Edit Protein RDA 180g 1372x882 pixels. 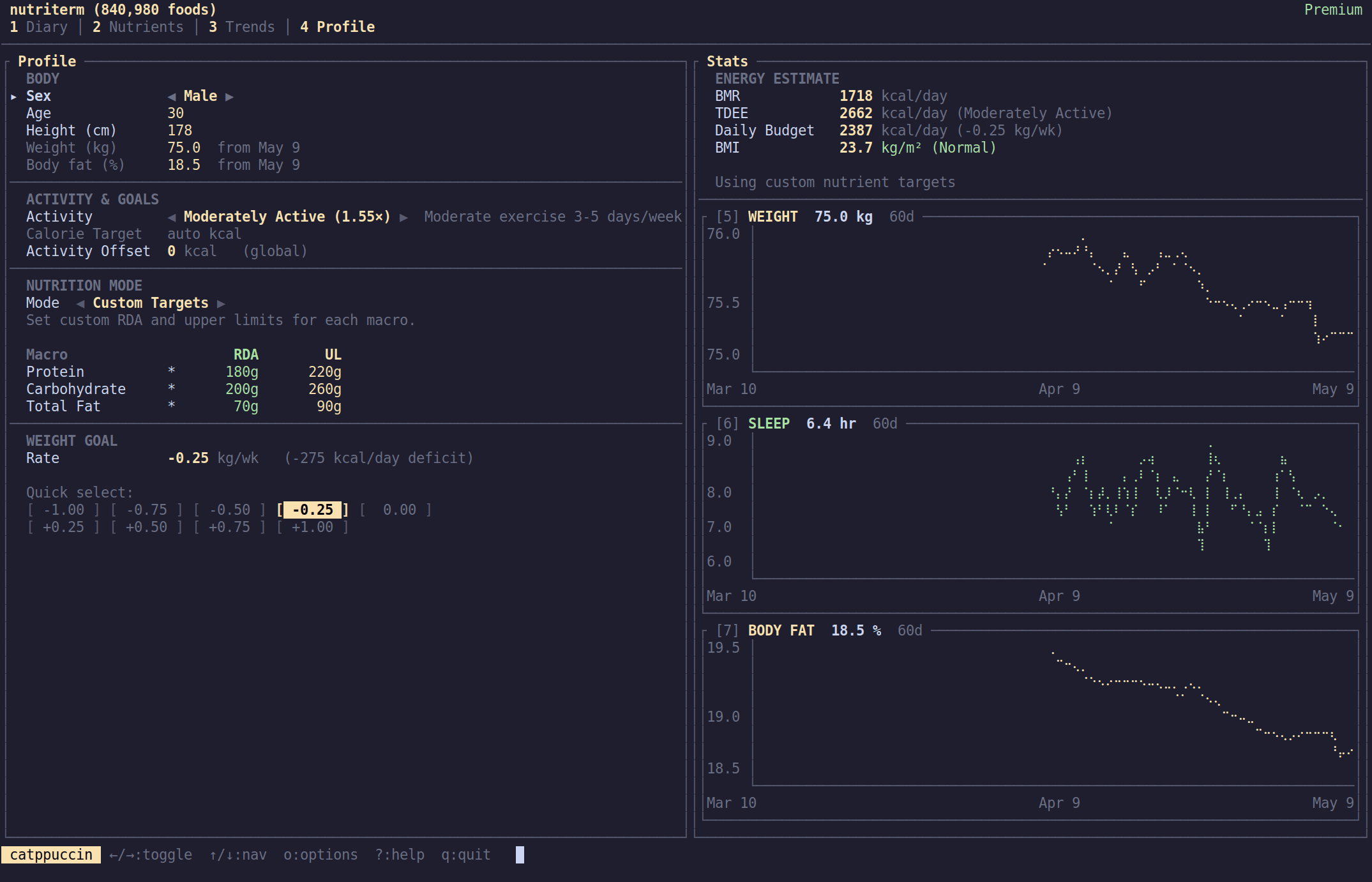click(x=242, y=372)
